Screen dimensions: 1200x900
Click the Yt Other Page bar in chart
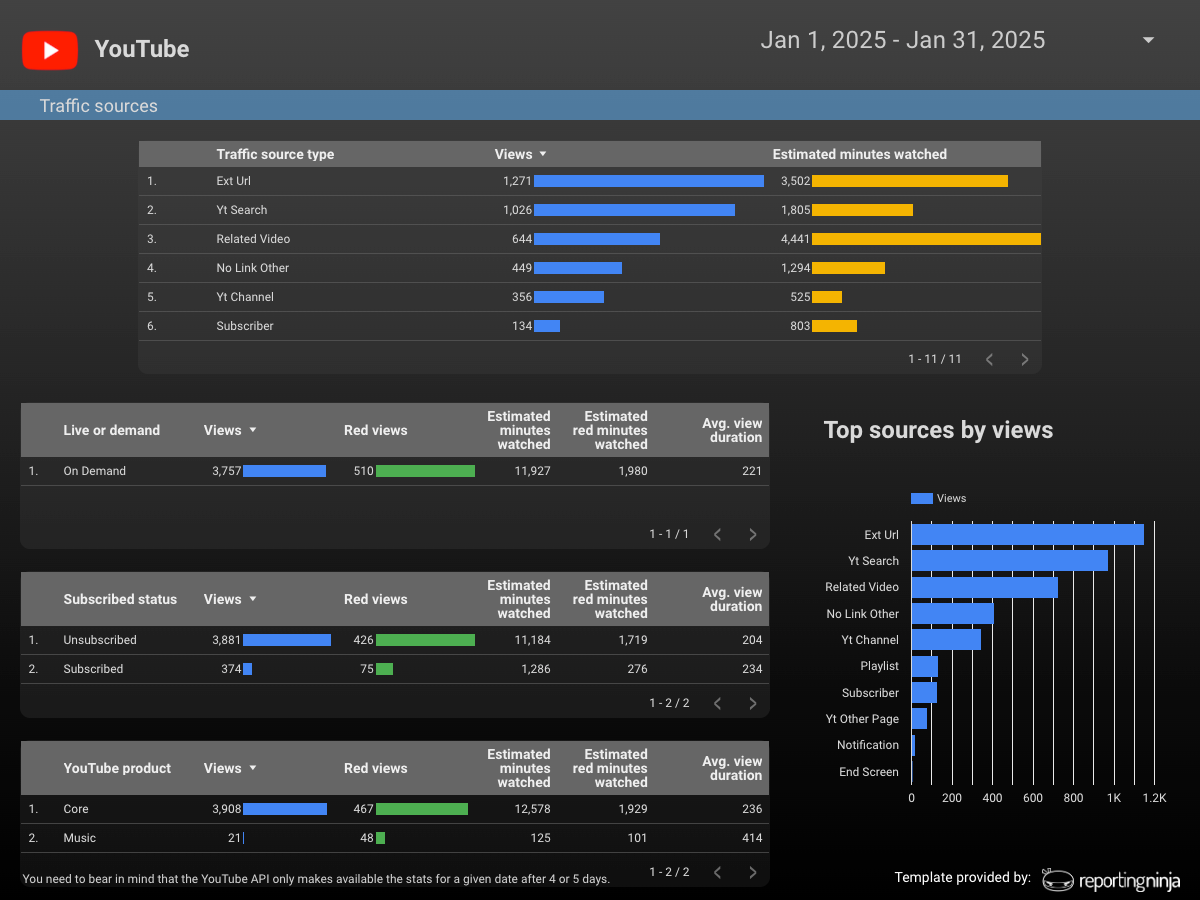pyautogui.click(x=919, y=719)
